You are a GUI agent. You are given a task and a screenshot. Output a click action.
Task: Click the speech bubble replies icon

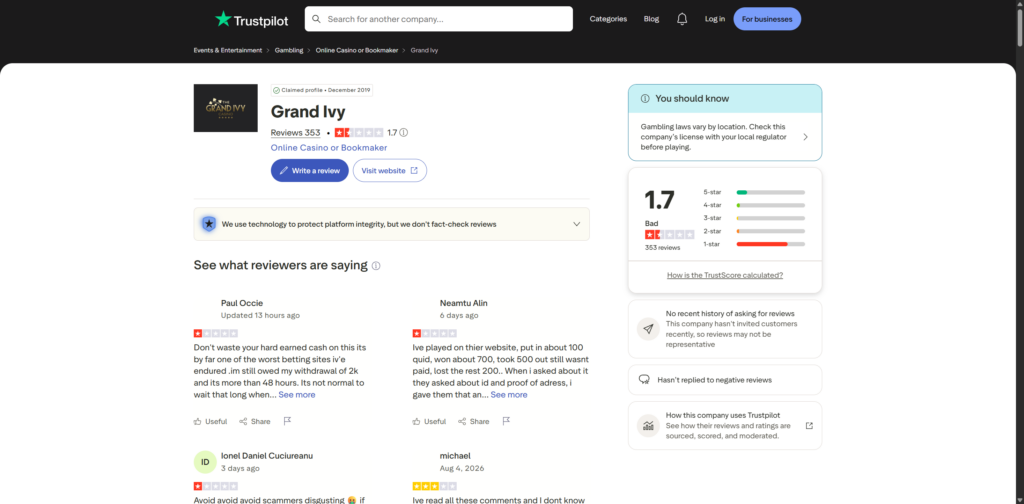click(644, 380)
